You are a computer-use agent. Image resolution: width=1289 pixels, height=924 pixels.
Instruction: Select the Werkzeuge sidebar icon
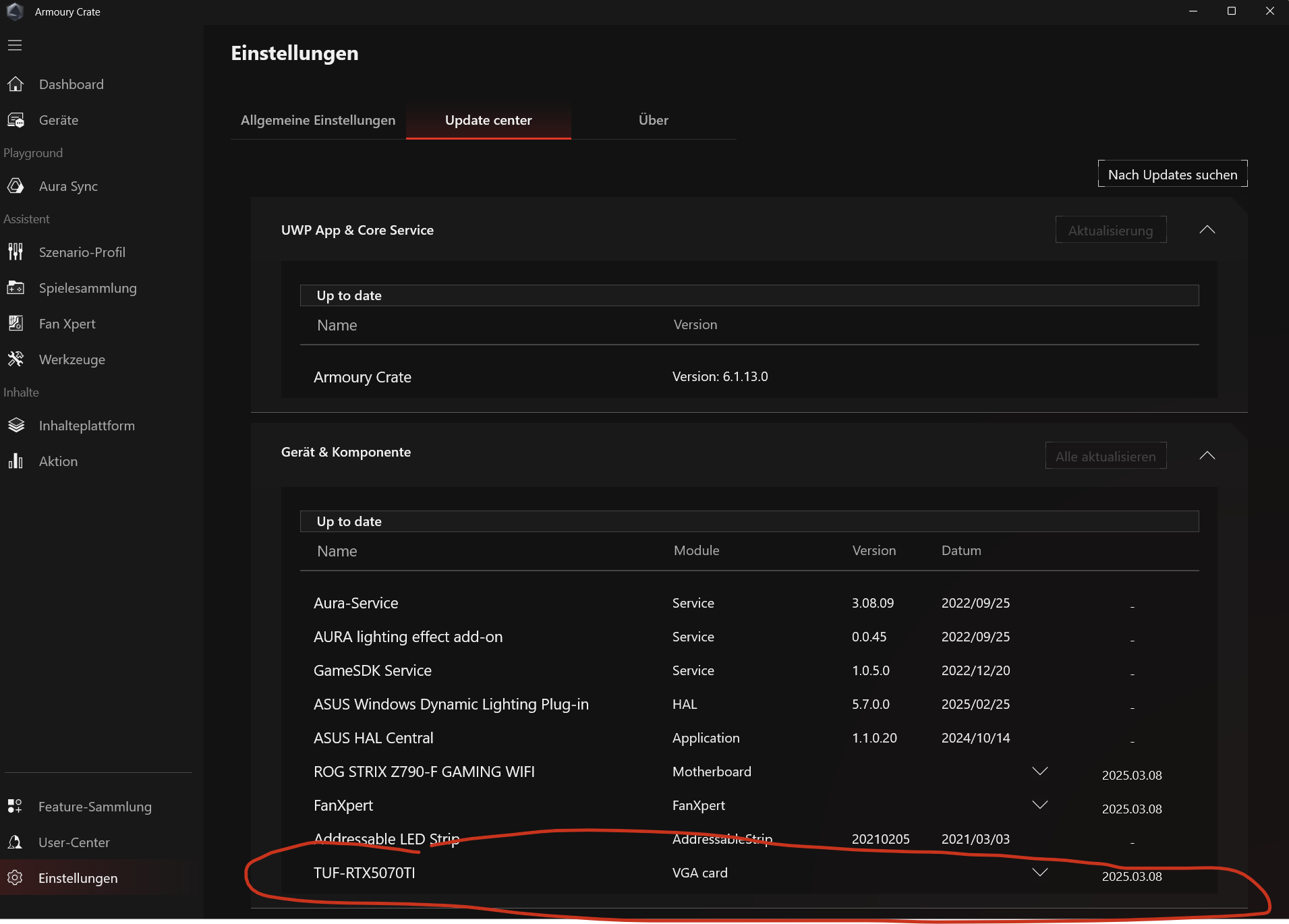click(15, 359)
